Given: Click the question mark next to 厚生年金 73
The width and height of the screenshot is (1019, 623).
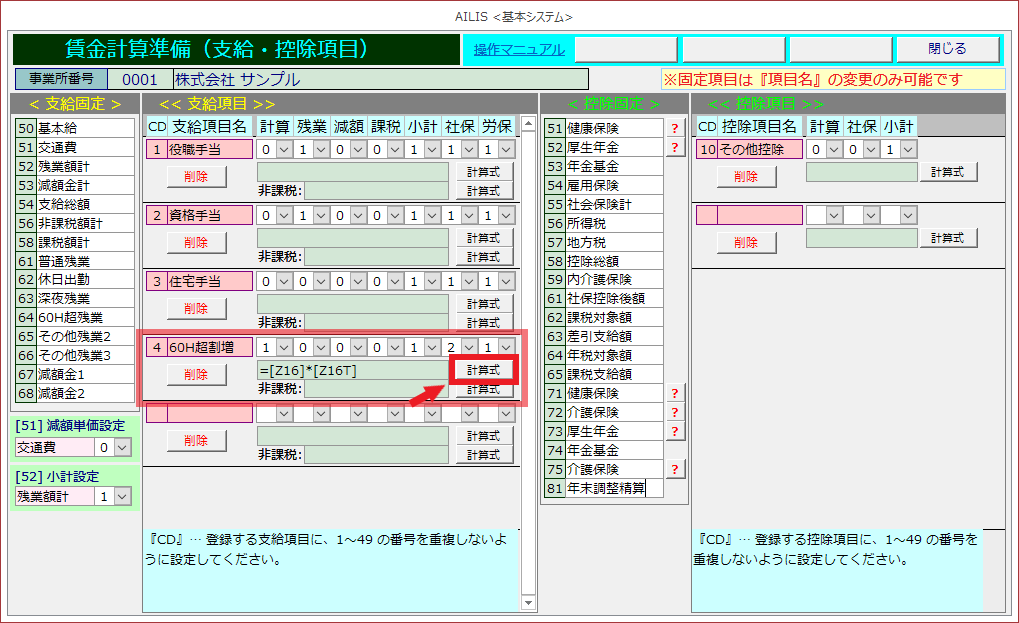Looking at the screenshot, I should (675, 431).
